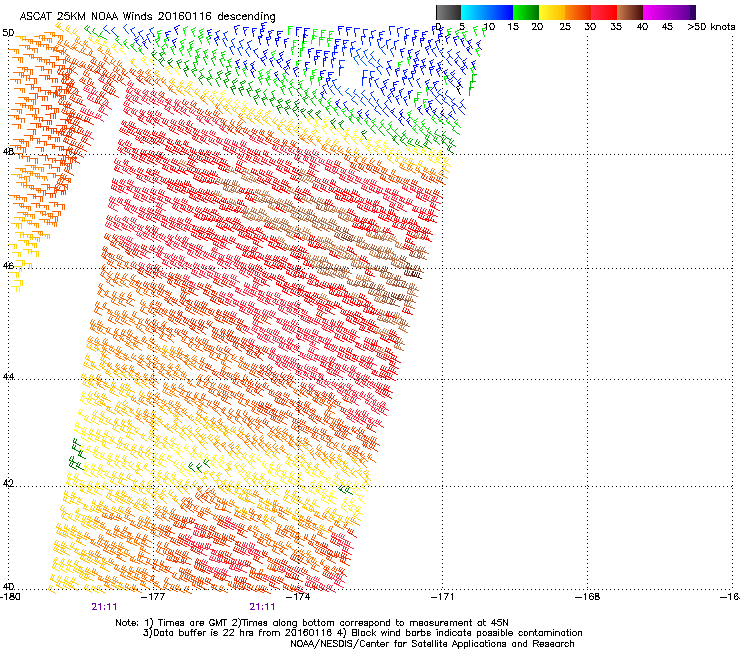The image size is (740, 650).
Task: Click the longitude label '-177'
Action: click(x=154, y=597)
